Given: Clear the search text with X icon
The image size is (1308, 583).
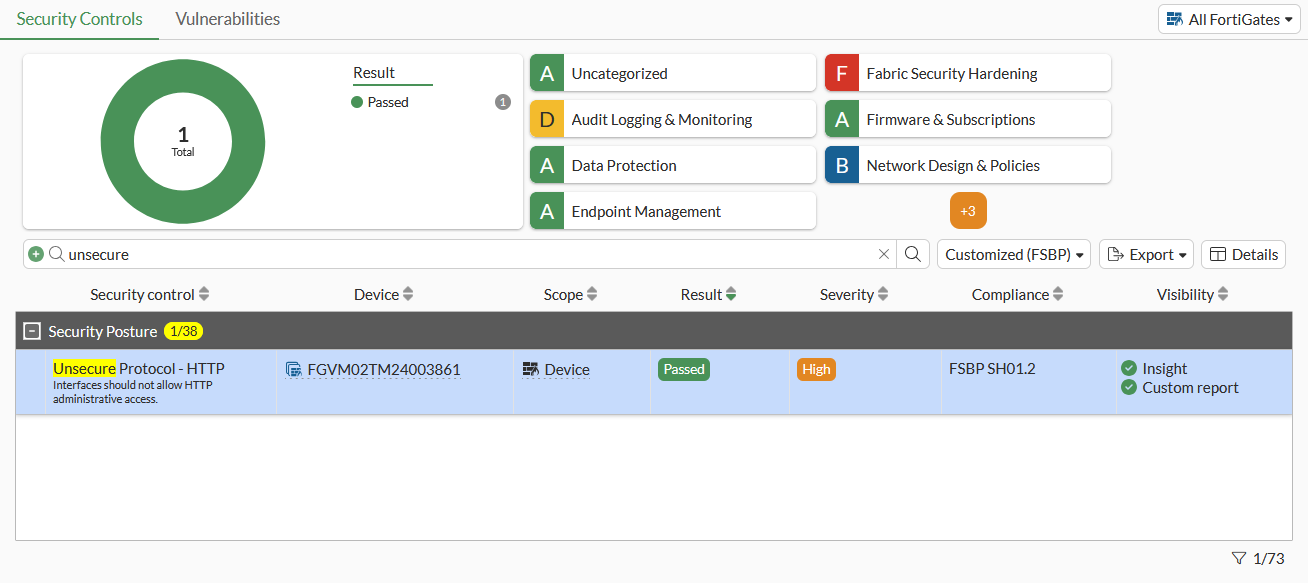Looking at the screenshot, I should click(884, 254).
